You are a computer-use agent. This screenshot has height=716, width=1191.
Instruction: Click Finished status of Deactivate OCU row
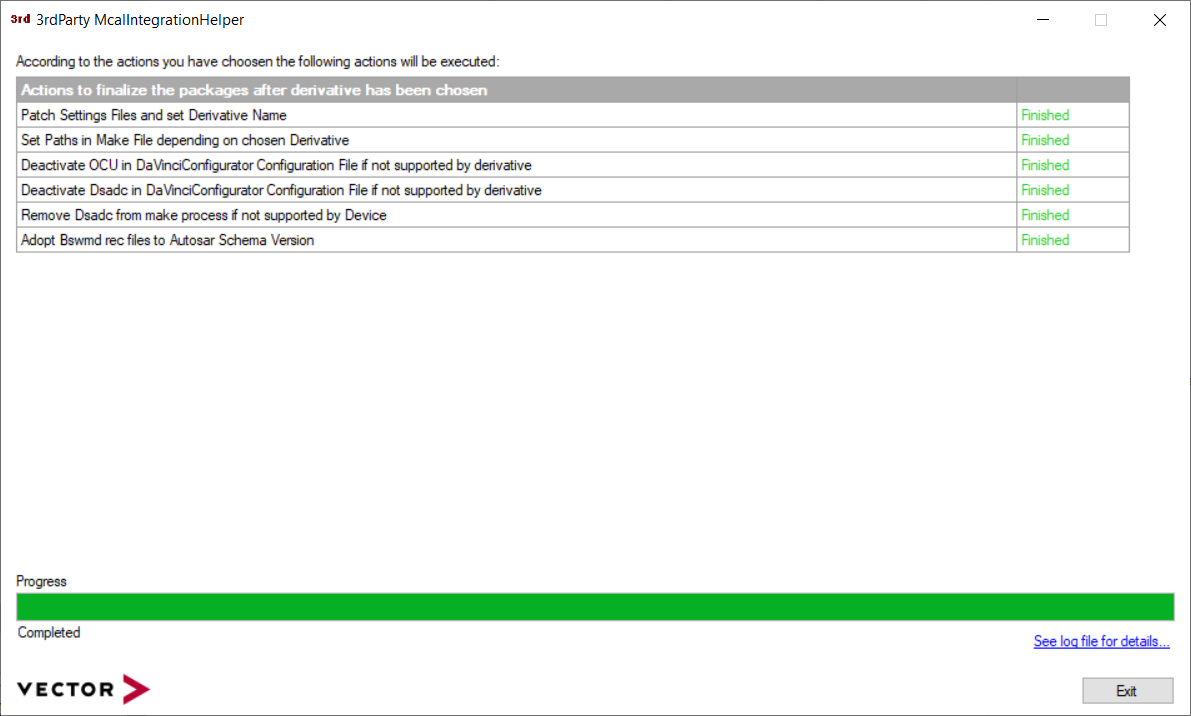pos(1045,165)
